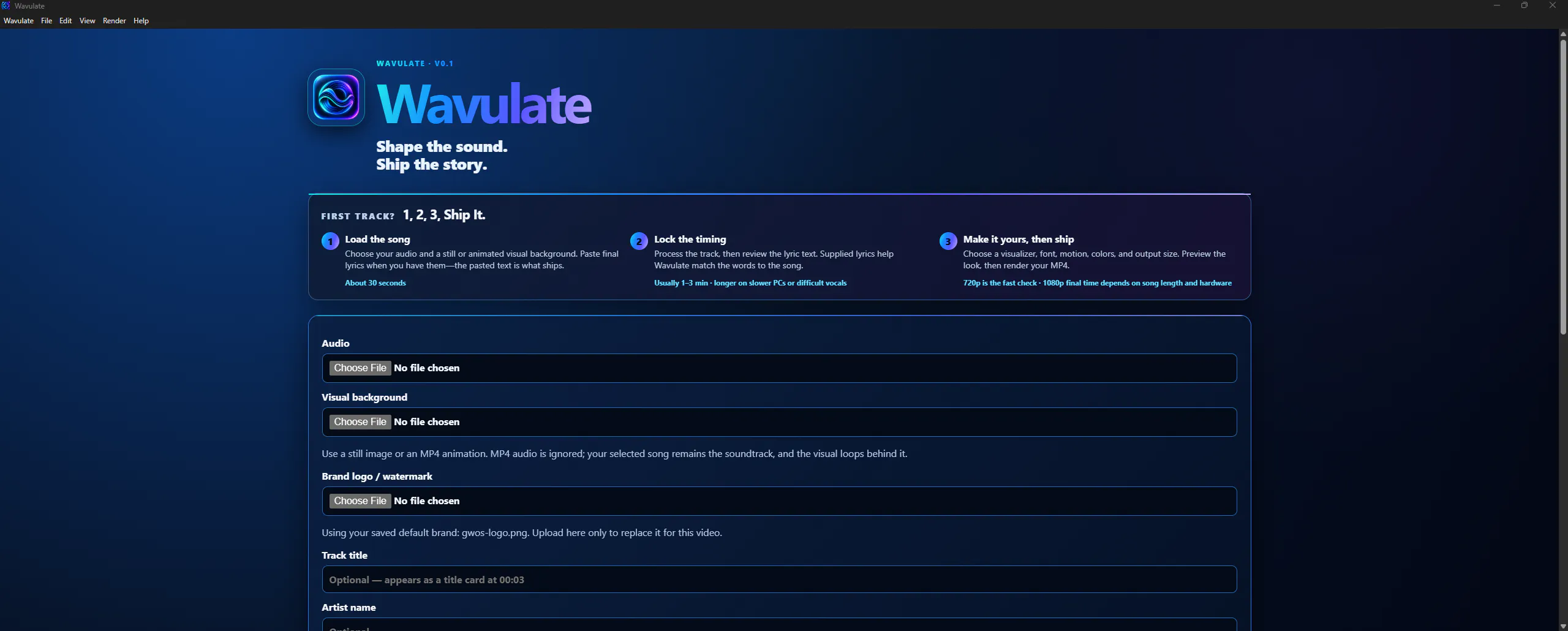Open the Wavulate menu
The width and height of the screenshot is (1568, 631).
(x=18, y=21)
